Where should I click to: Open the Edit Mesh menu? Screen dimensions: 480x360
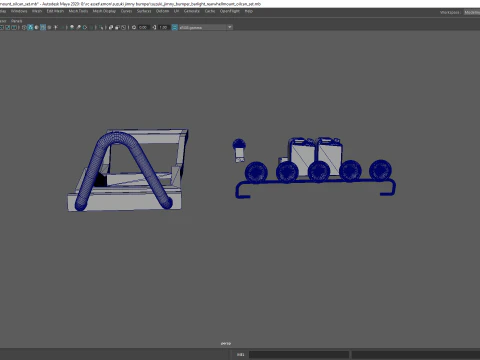click(x=55, y=11)
